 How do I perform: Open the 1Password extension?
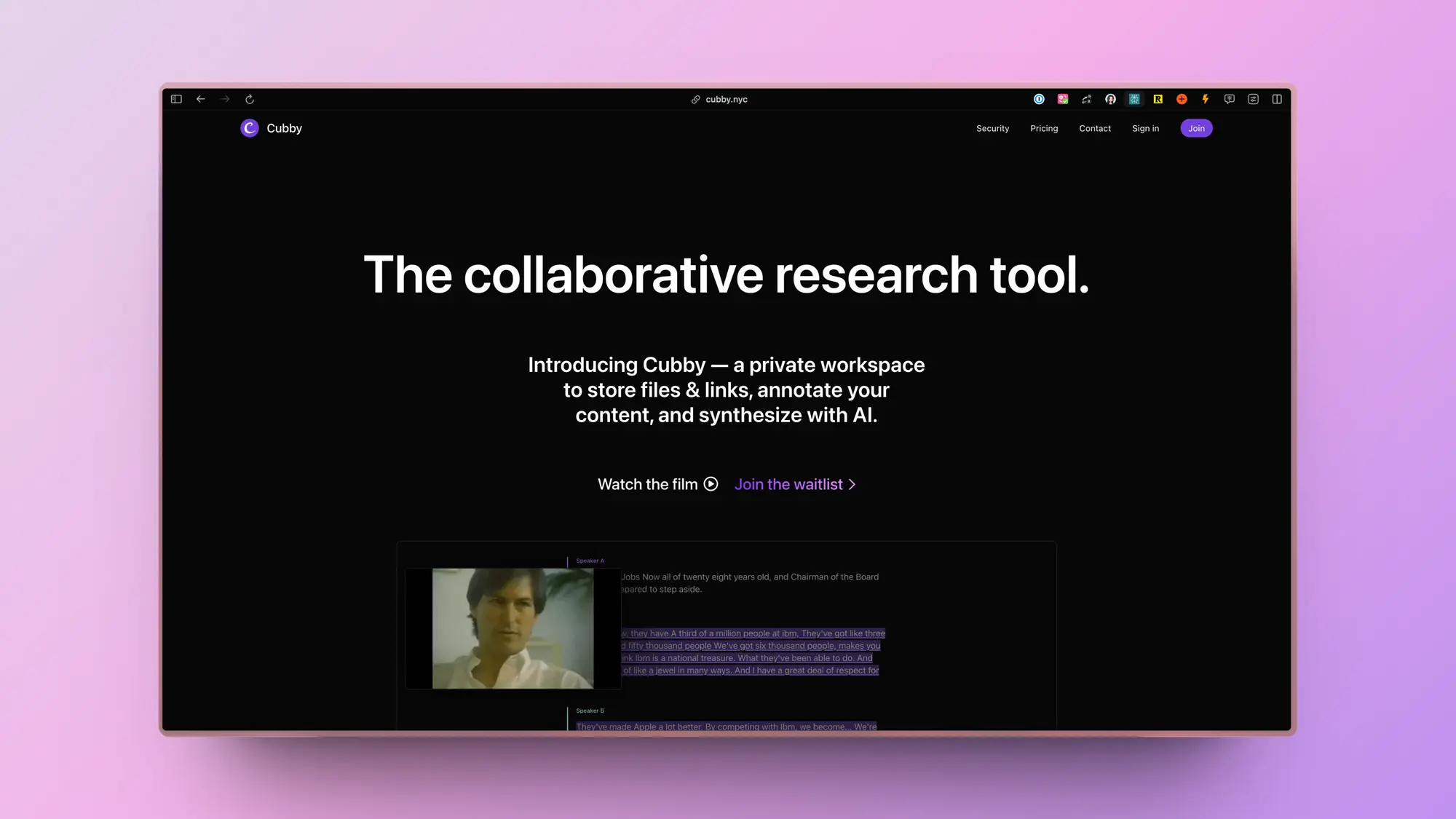[1039, 99]
